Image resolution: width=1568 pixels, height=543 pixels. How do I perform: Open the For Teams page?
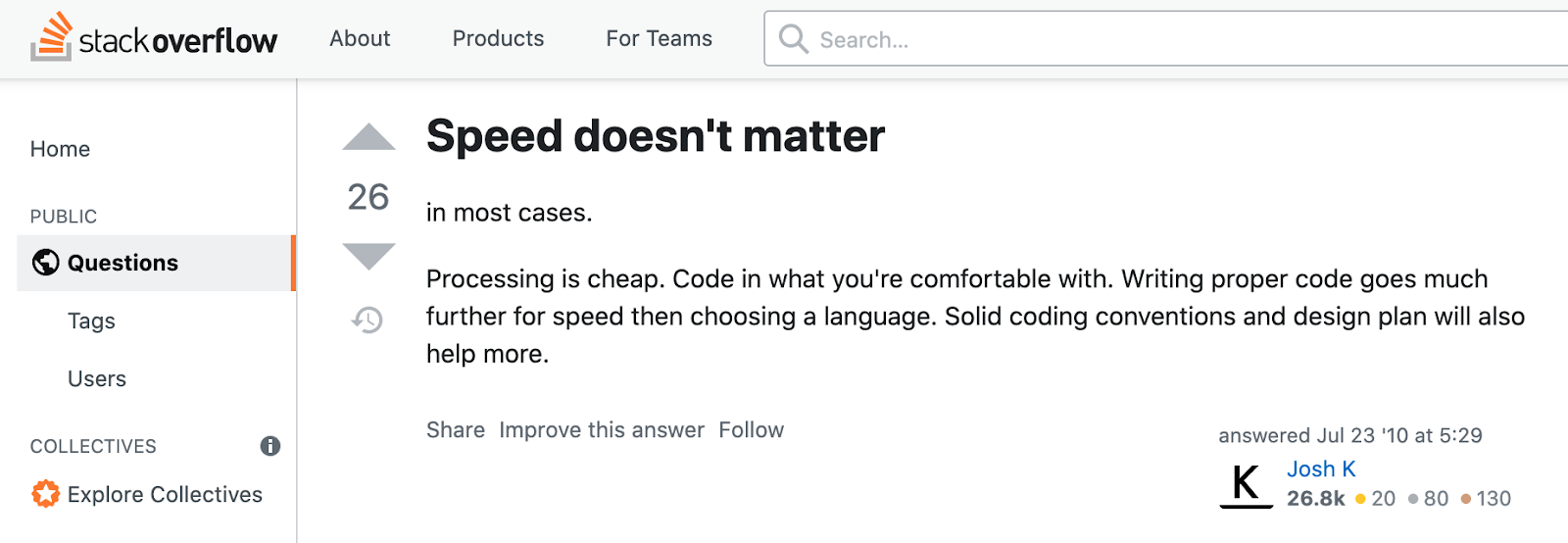pos(659,38)
